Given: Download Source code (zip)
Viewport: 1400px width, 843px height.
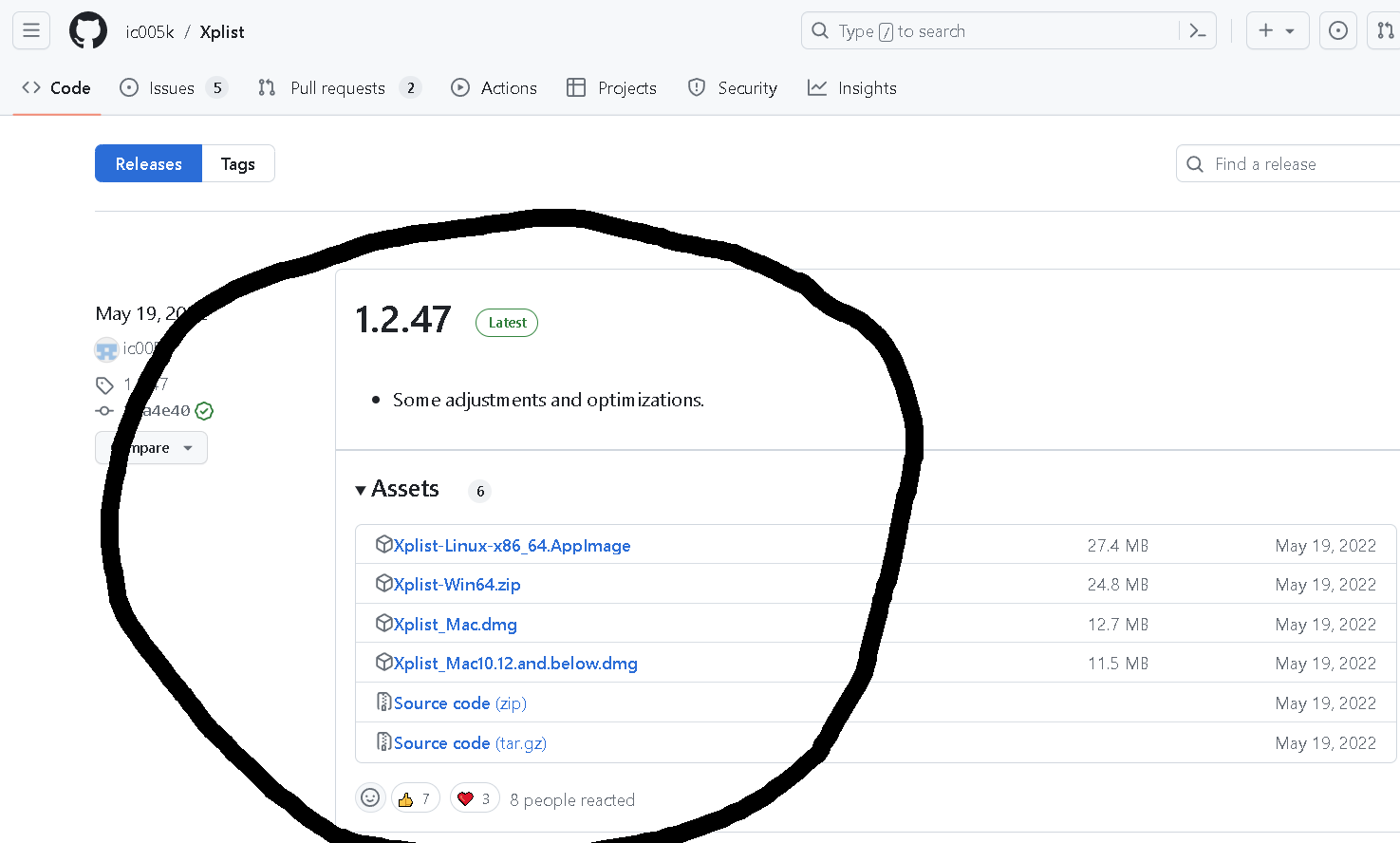Looking at the screenshot, I should point(459,703).
